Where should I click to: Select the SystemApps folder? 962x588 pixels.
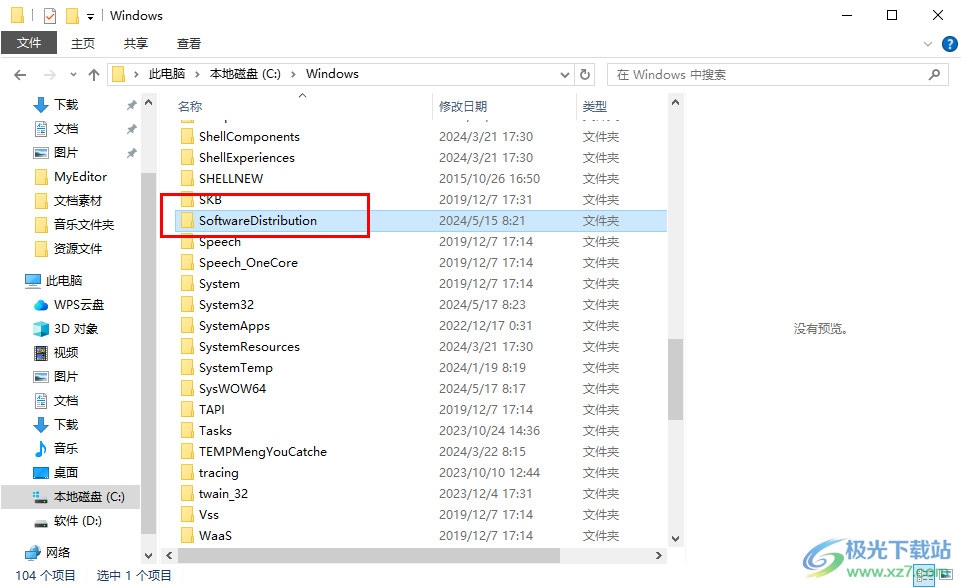[234, 326]
